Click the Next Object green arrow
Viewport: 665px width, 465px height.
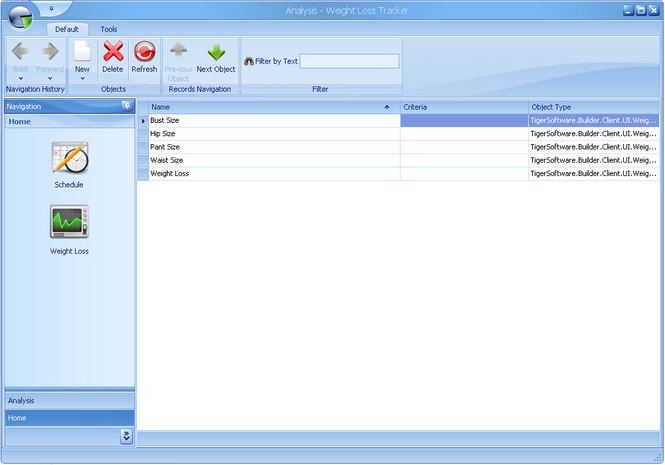(x=216, y=52)
